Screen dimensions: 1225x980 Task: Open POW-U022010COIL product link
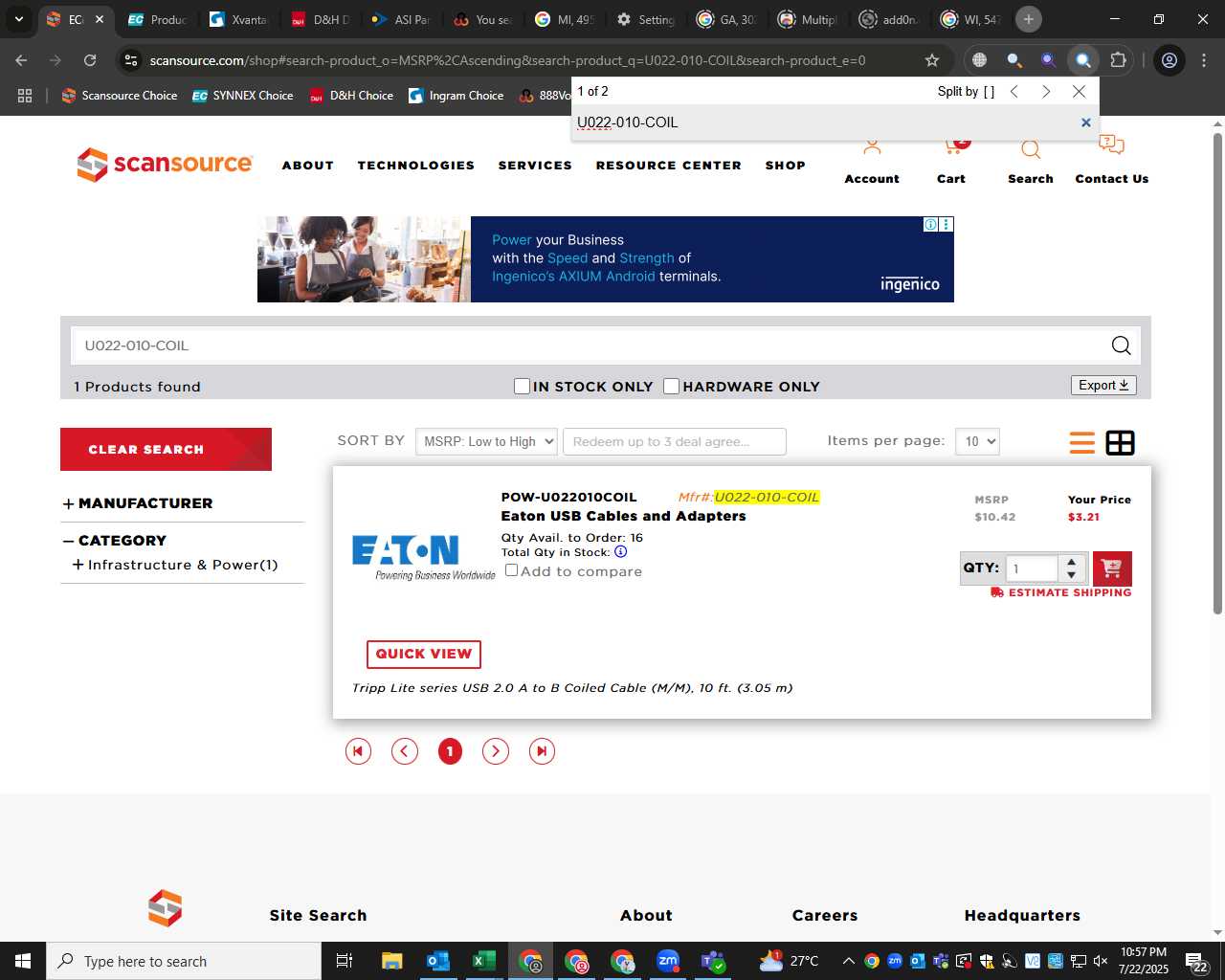pyautogui.click(x=568, y=497)
